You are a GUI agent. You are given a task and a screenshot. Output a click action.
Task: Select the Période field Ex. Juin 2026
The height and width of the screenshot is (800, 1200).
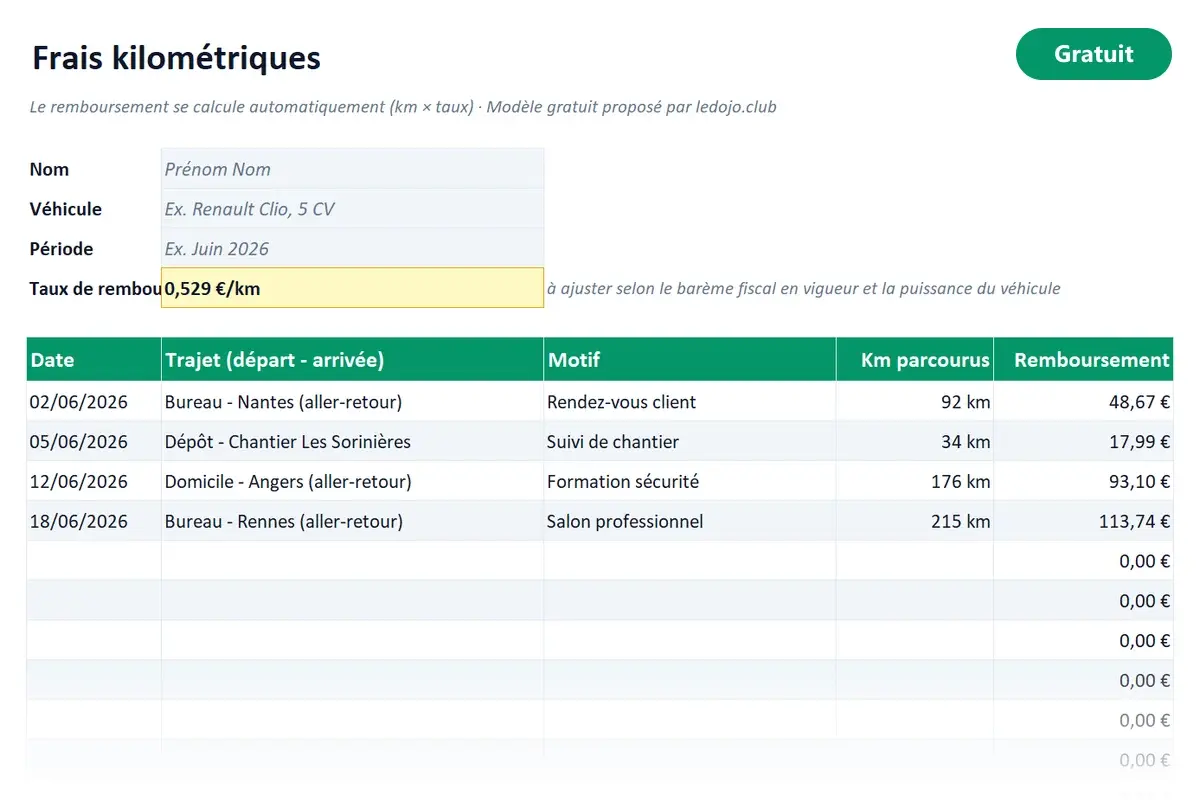coord(352,249)
